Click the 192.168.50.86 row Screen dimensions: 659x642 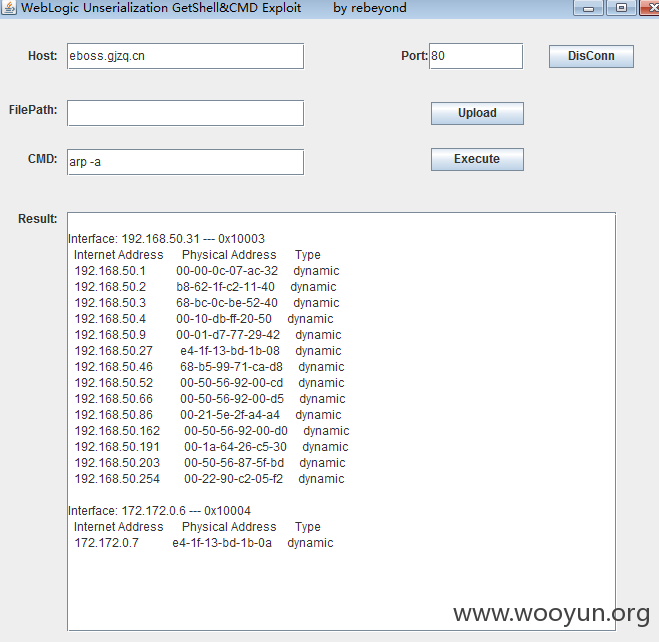point(208,414)
